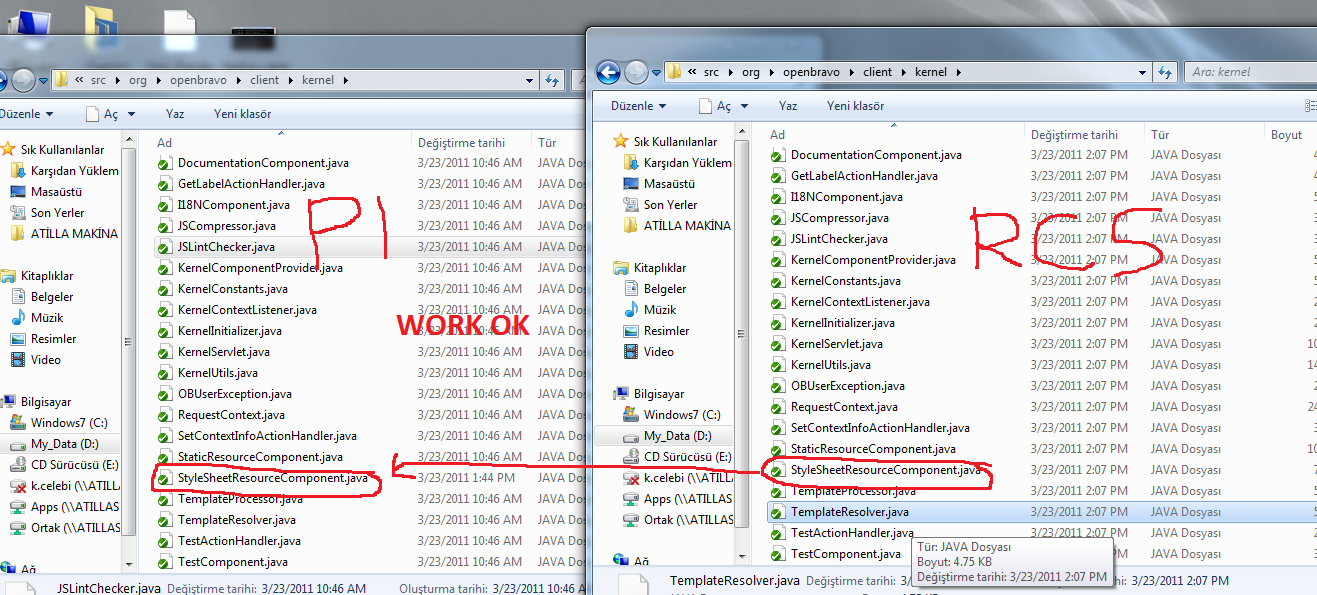The height and width of the screenshot is (595, 1317).
Task: Select TestActionHandler.java in the left window
Action: [x=239, y=540]
